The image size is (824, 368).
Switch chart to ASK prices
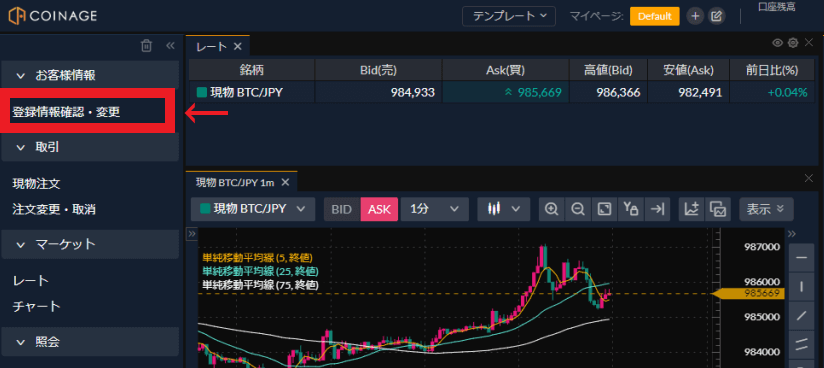(x=379, y=209)
